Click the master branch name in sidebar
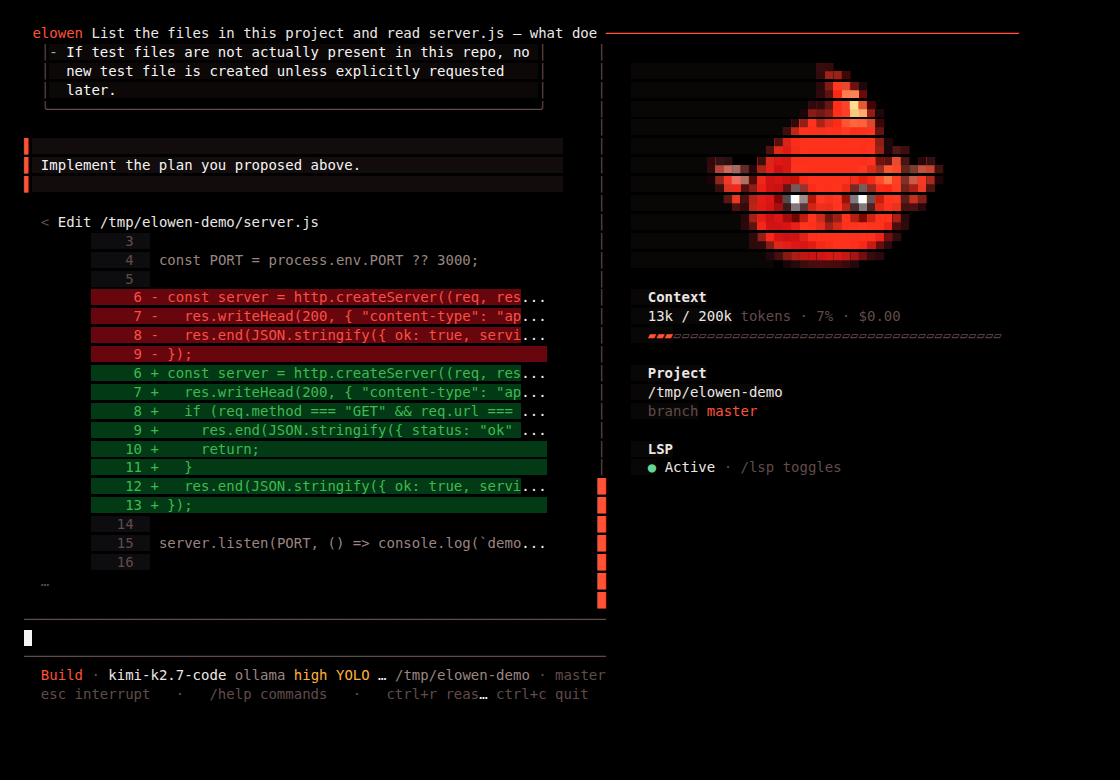Image resolution: width=1120 pixels, height=780 pixels. (731, 411)
